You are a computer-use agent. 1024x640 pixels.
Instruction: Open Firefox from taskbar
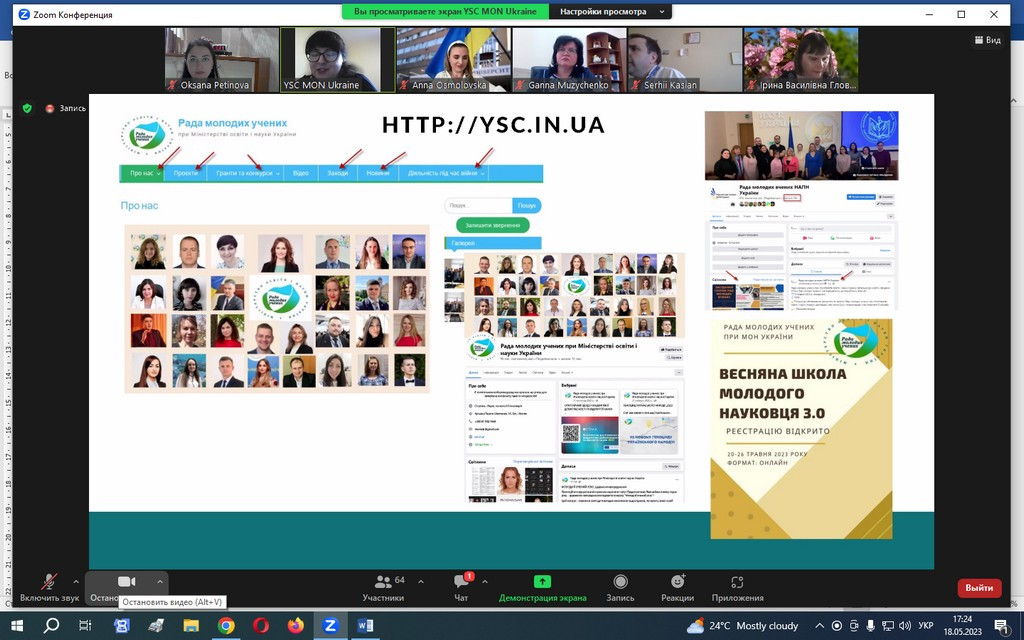[296, 626]
